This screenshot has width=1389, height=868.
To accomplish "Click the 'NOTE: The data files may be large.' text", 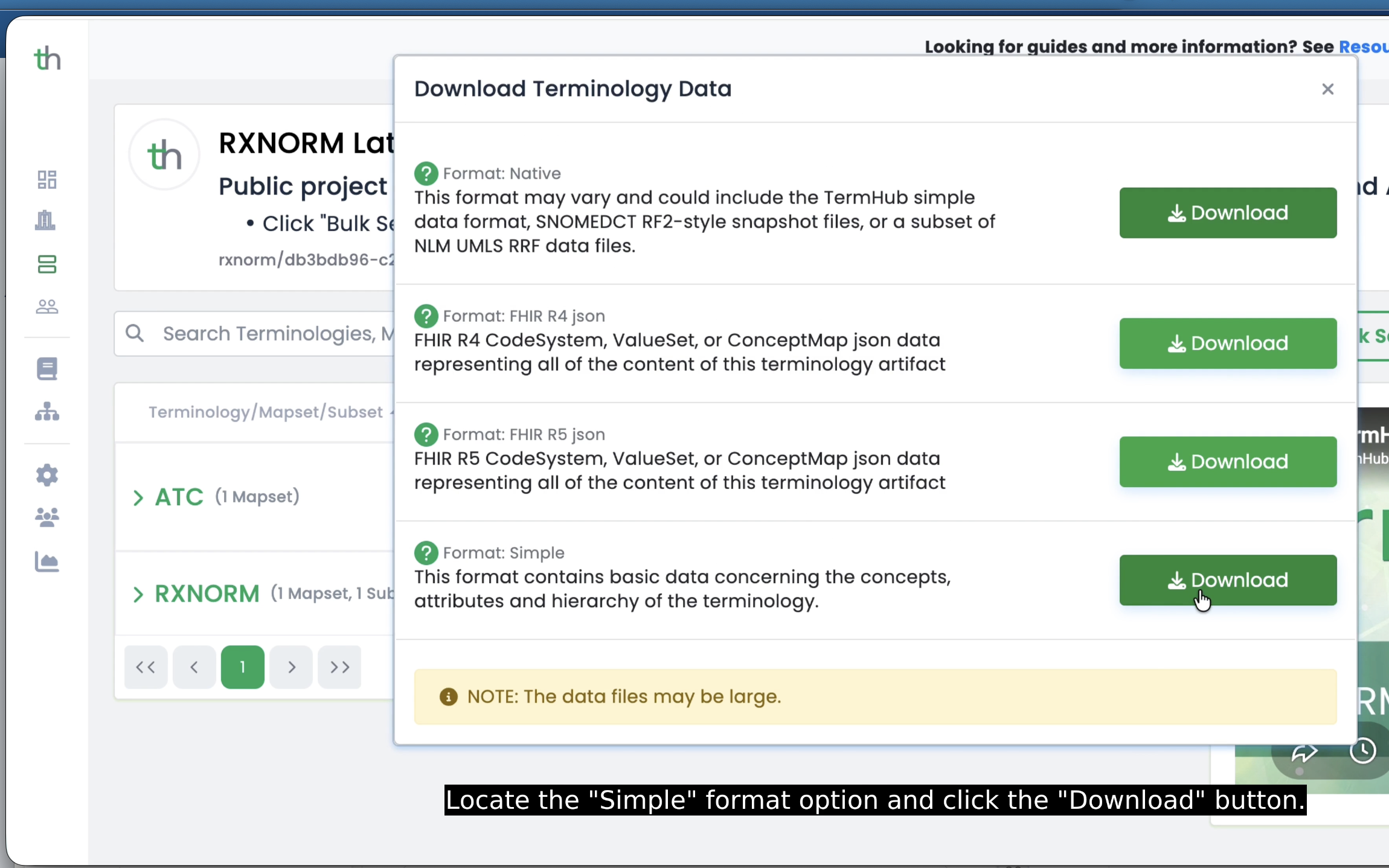I will pyautogui.click(x=624, y=697).
